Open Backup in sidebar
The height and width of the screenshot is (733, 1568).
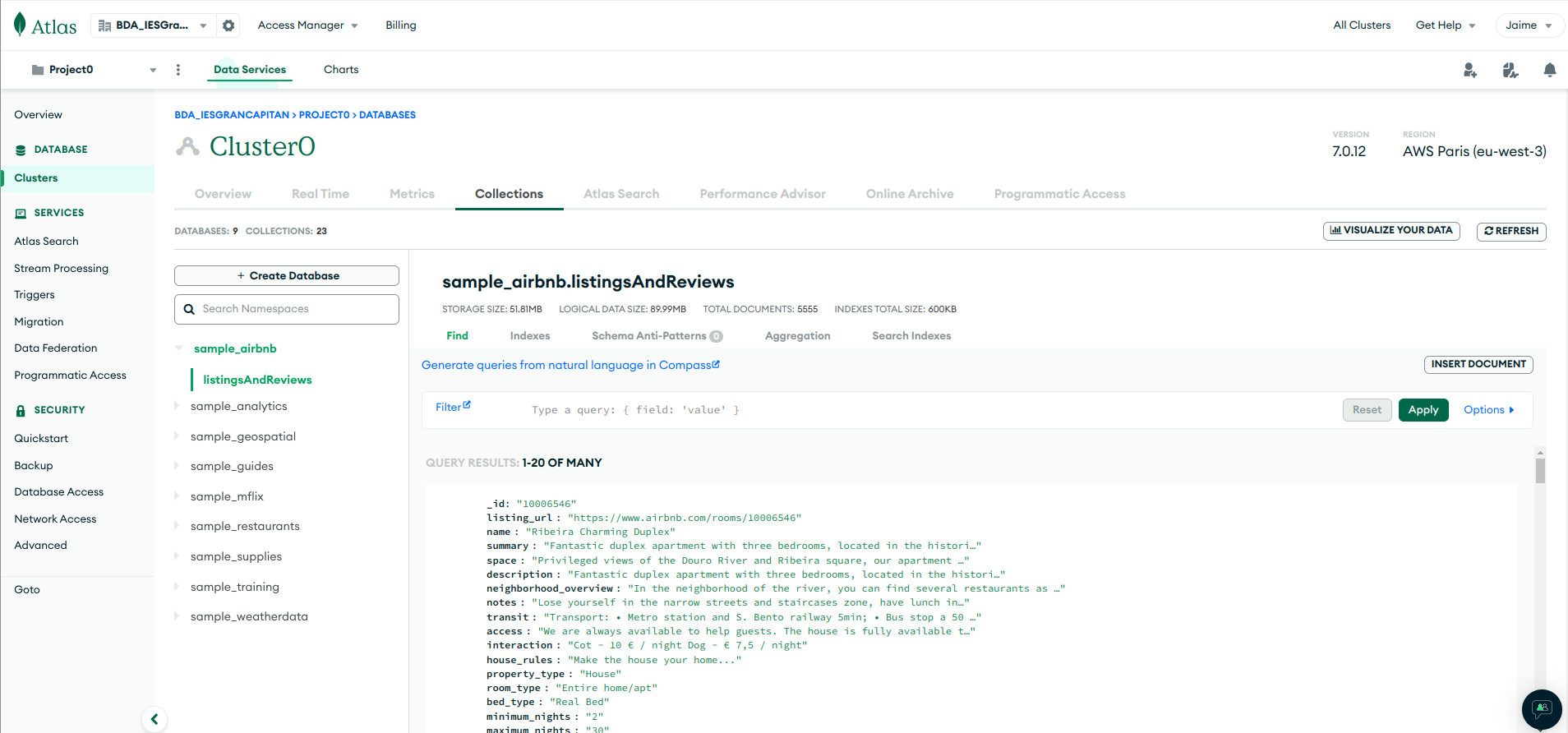[34, 466]
